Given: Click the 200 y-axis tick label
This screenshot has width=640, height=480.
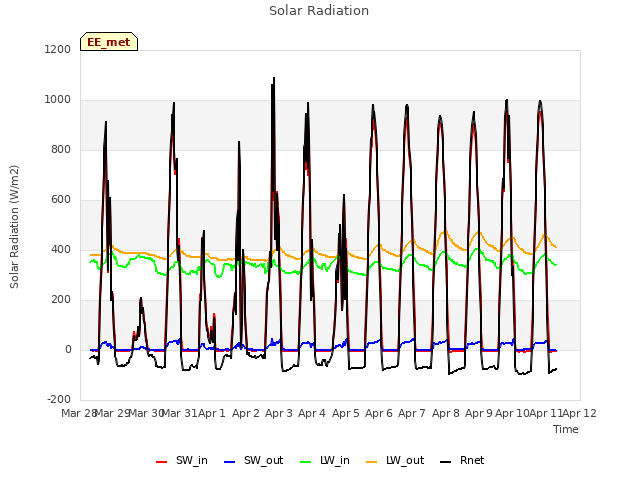Looking at the screenshot, I should click(61, 300).
